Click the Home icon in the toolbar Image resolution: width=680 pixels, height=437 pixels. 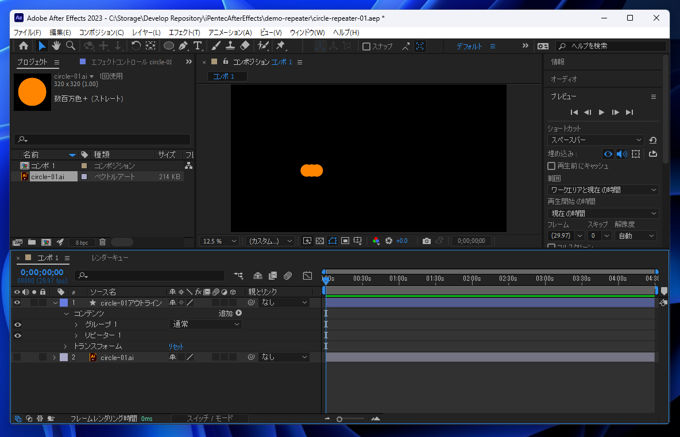(x=24, y=46)
